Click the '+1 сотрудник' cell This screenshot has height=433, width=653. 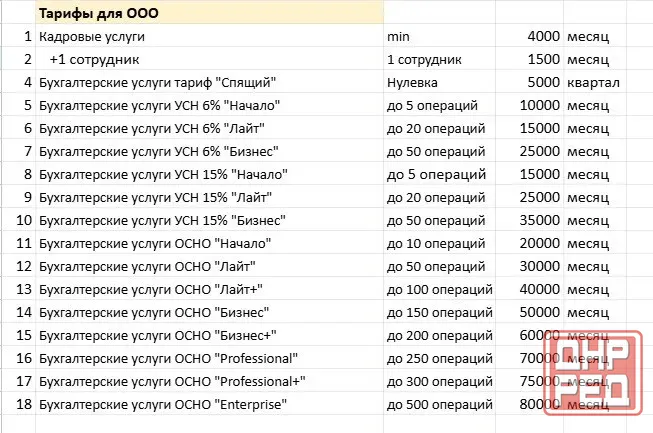pos(209,59)
